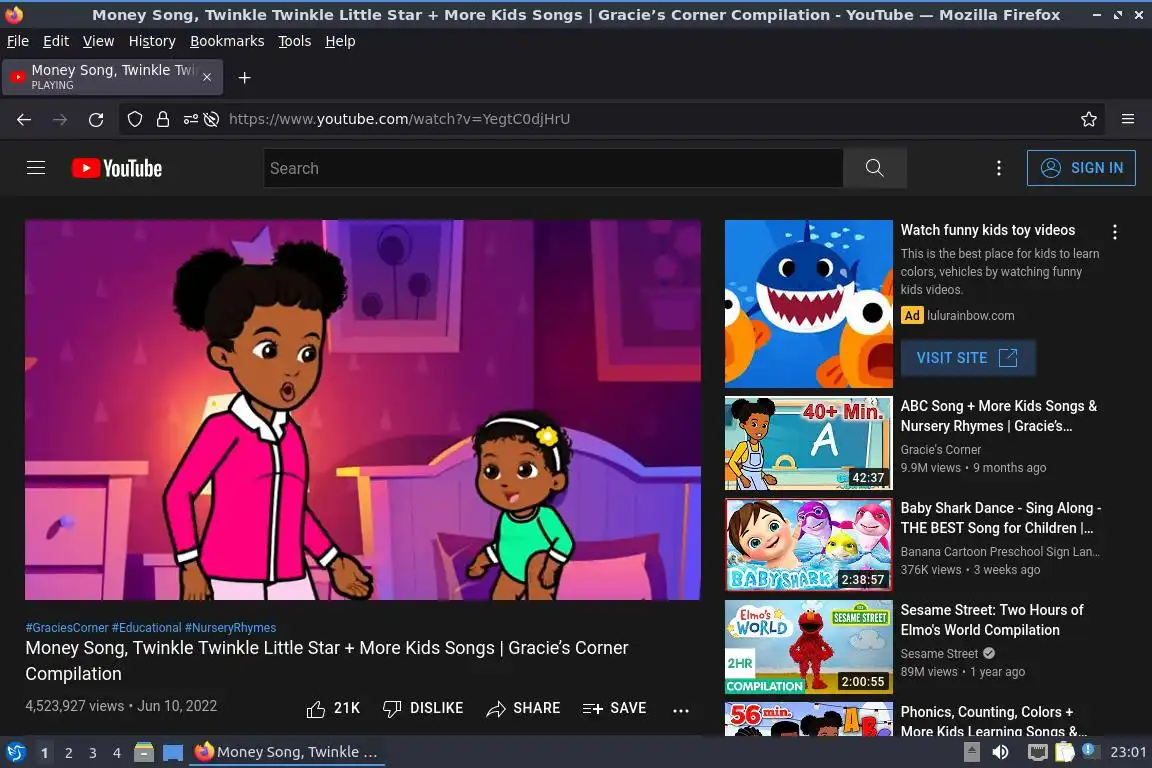The height and width of the screenshot is (768, 1152).
Task: Click the VISIT SITE ad button
Action: click(x=968, y=358)
